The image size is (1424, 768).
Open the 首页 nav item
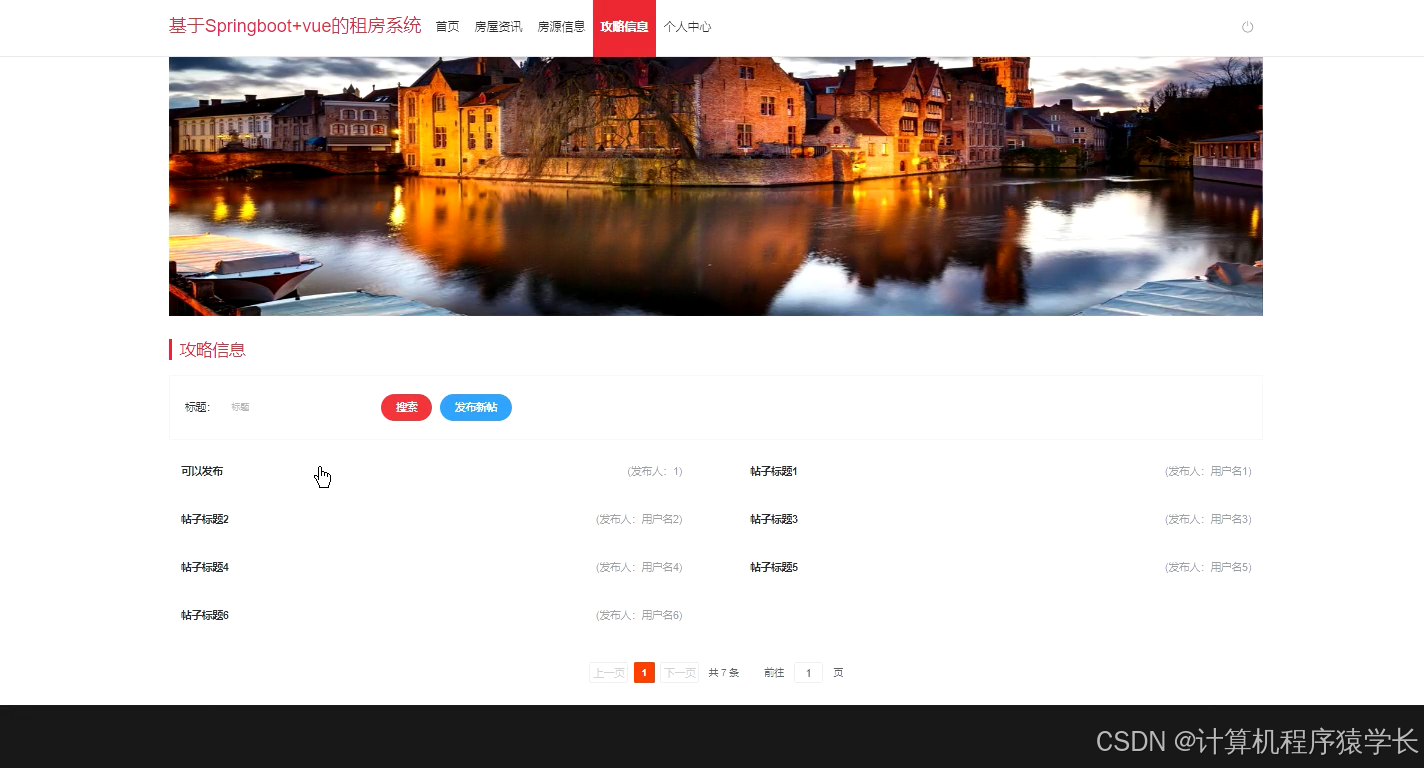[447, 27]
